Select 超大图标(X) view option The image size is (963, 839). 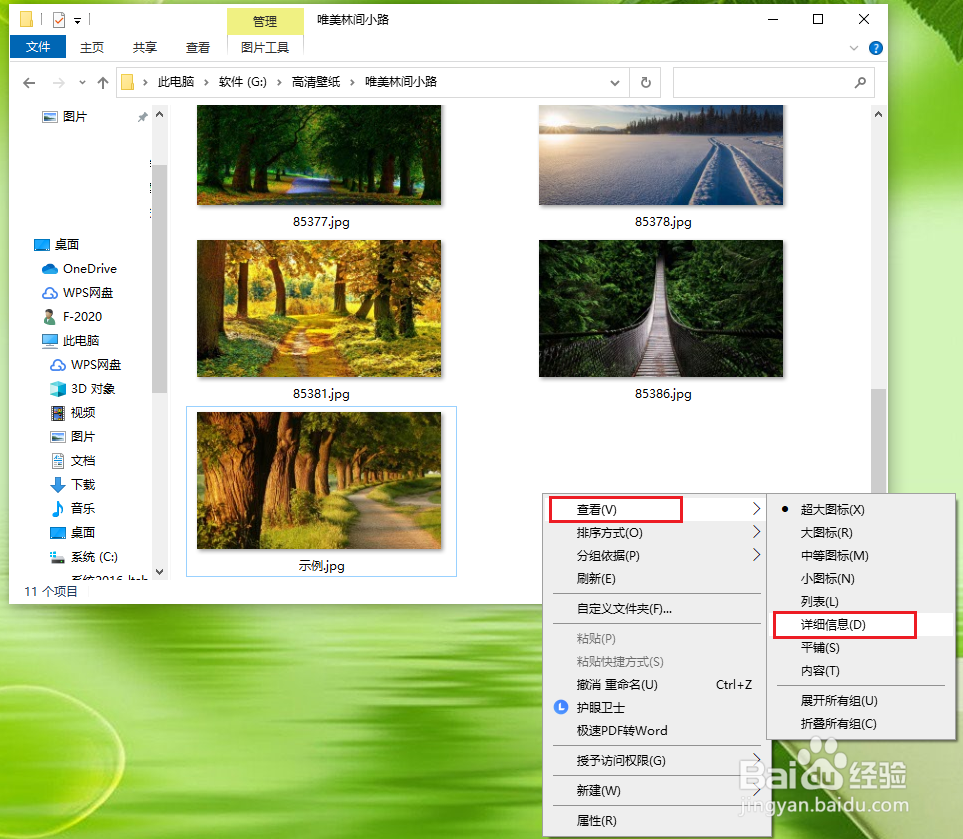point(861,510)
